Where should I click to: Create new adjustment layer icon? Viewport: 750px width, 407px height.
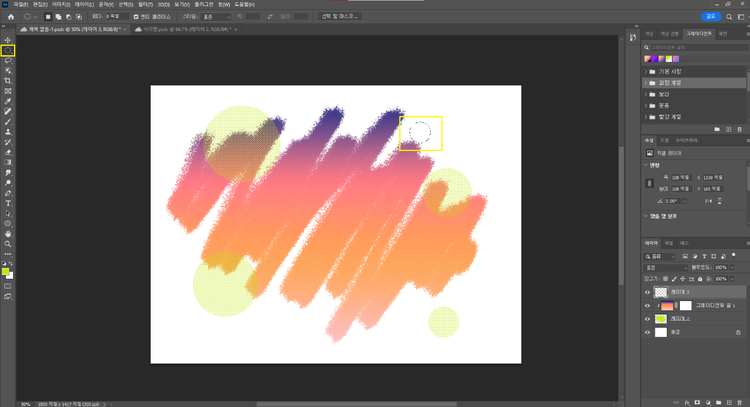pyautogui.click(x=708, y=403)
